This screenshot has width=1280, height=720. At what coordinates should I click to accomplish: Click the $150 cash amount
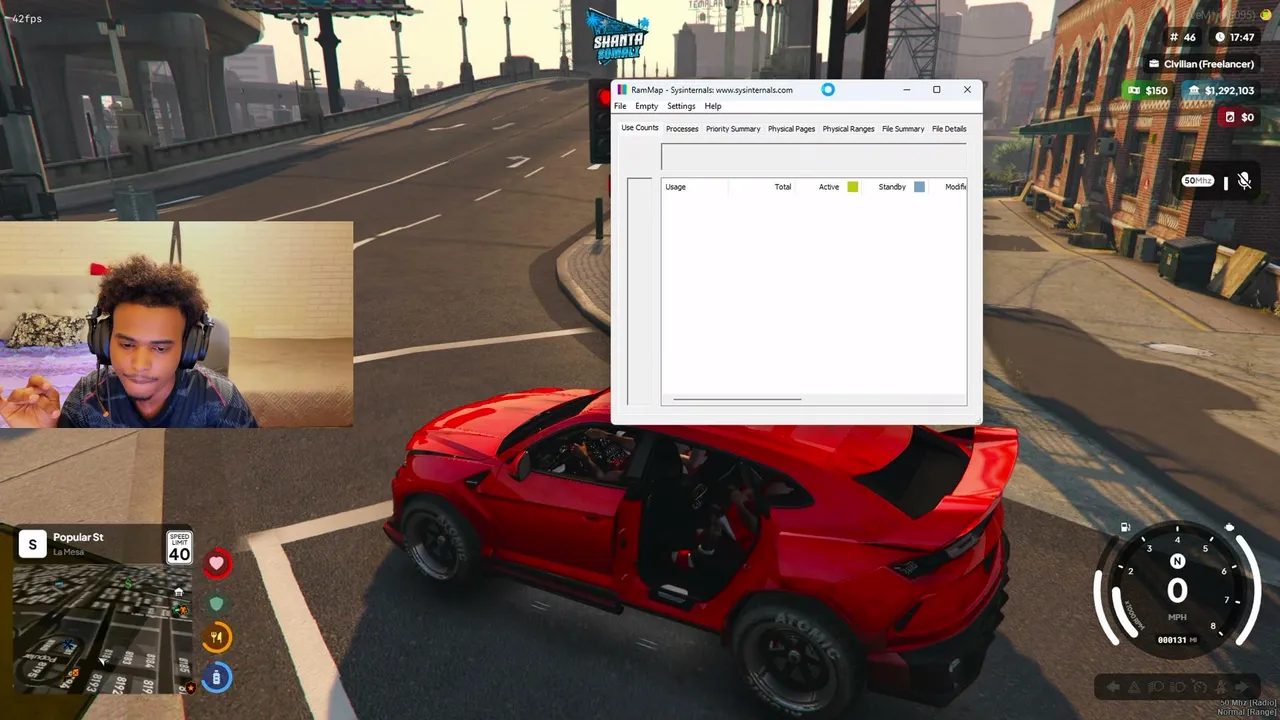(1156, 91)
